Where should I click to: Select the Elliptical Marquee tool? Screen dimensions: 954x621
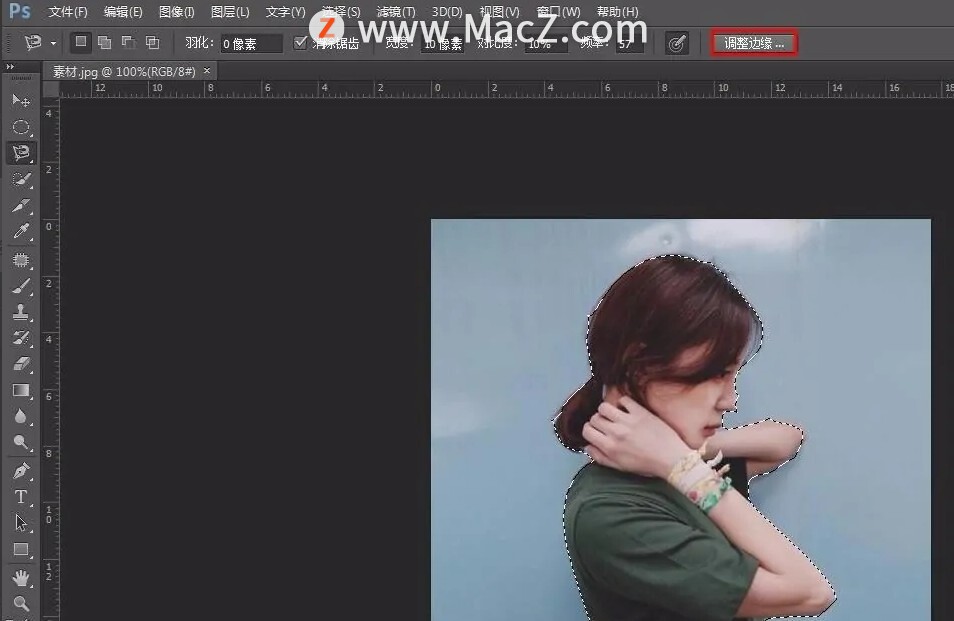[x=20, y=127]
